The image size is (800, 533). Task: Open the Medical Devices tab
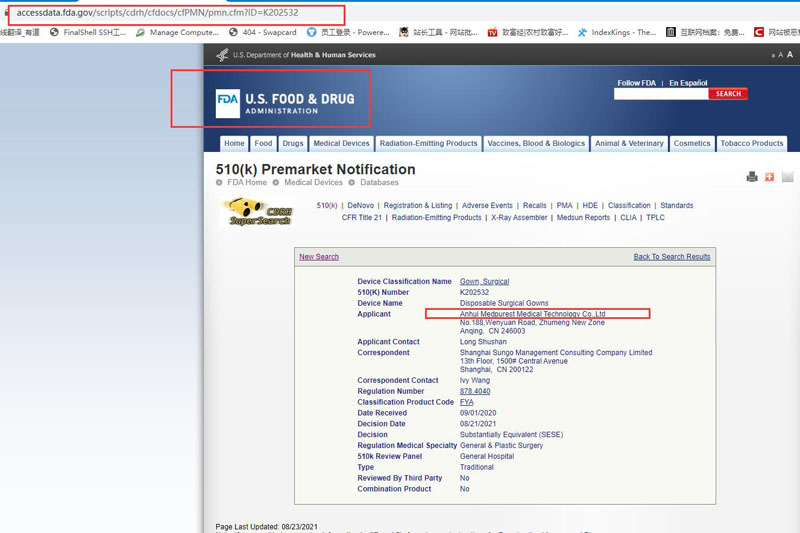(341, 143)
